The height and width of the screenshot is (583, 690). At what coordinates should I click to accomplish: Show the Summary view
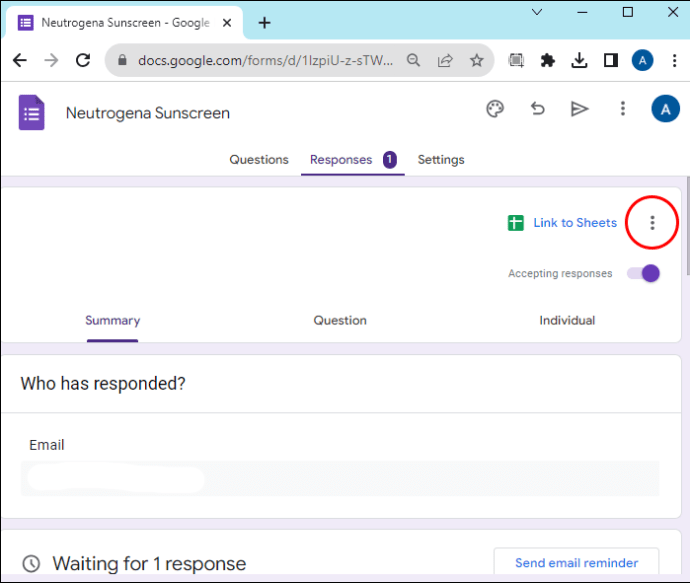coord(113,321)
